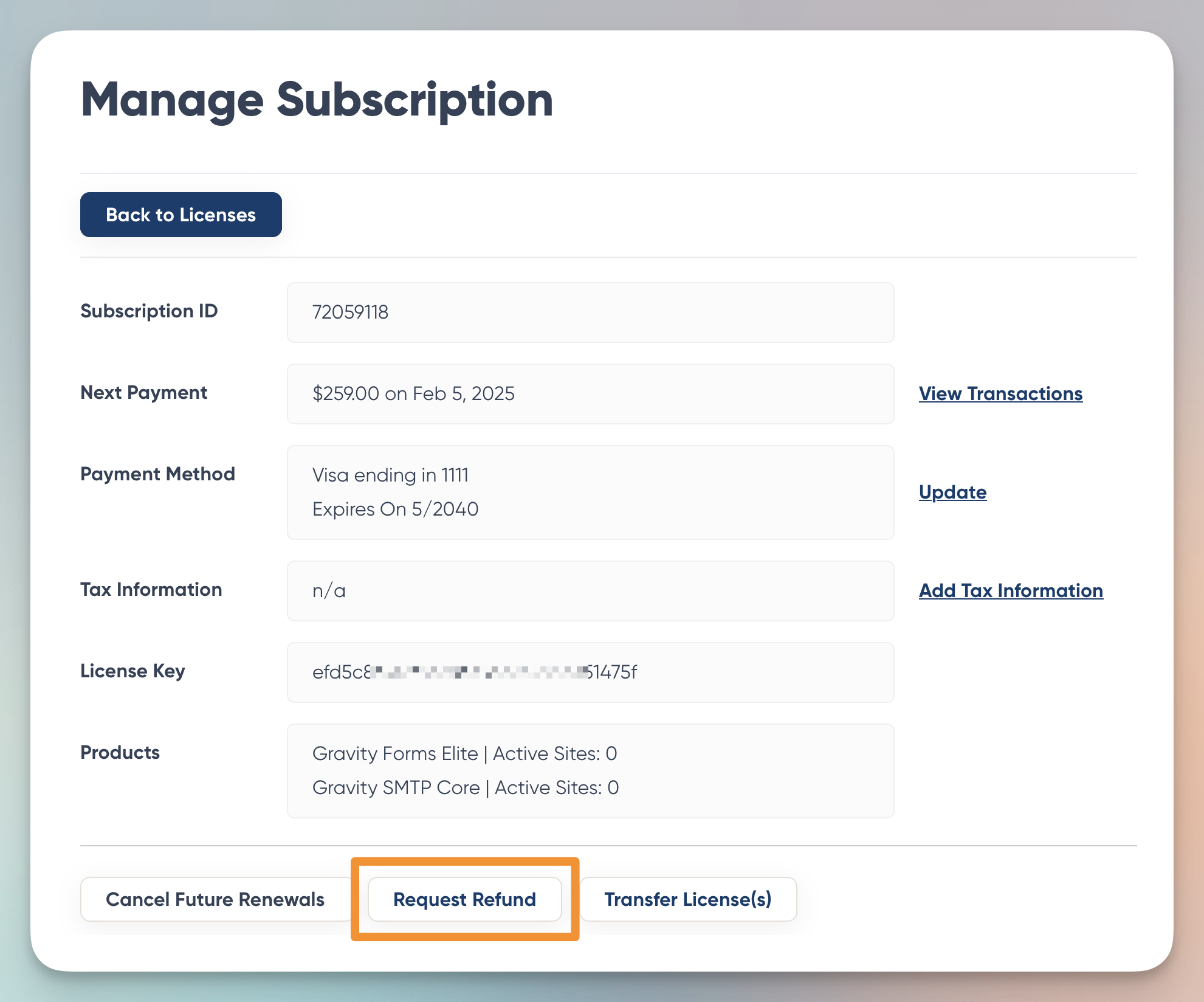This screenshot has height=1002, width=1204.
Task: Click the Gravity Forms Elite product entry
Action: 464,753
